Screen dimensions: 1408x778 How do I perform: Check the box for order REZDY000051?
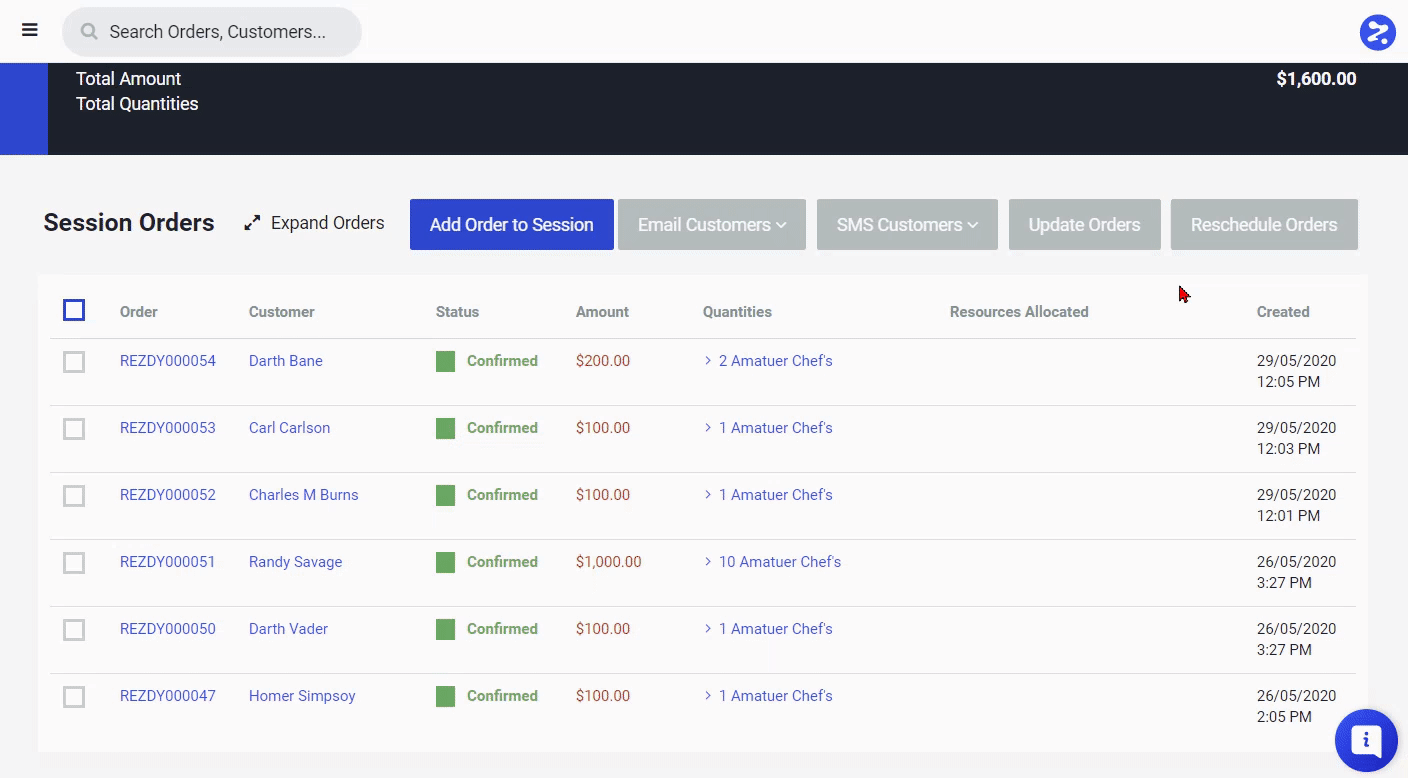click(74, 563)
